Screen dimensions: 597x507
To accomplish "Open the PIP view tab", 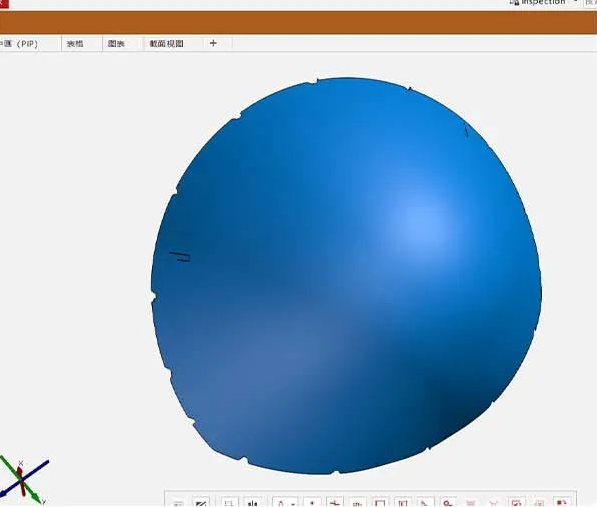I will [x=20, y=44].
